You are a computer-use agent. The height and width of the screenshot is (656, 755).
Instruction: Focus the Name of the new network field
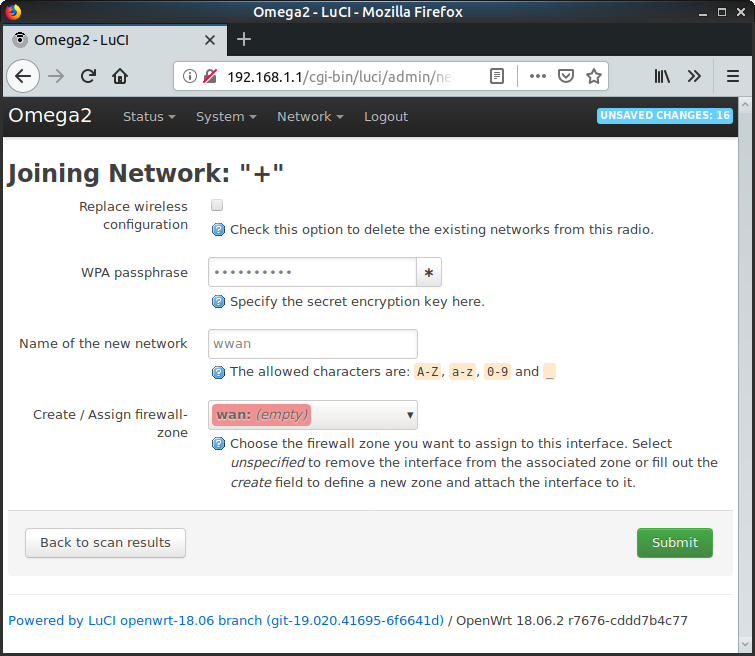coord(313,344)
